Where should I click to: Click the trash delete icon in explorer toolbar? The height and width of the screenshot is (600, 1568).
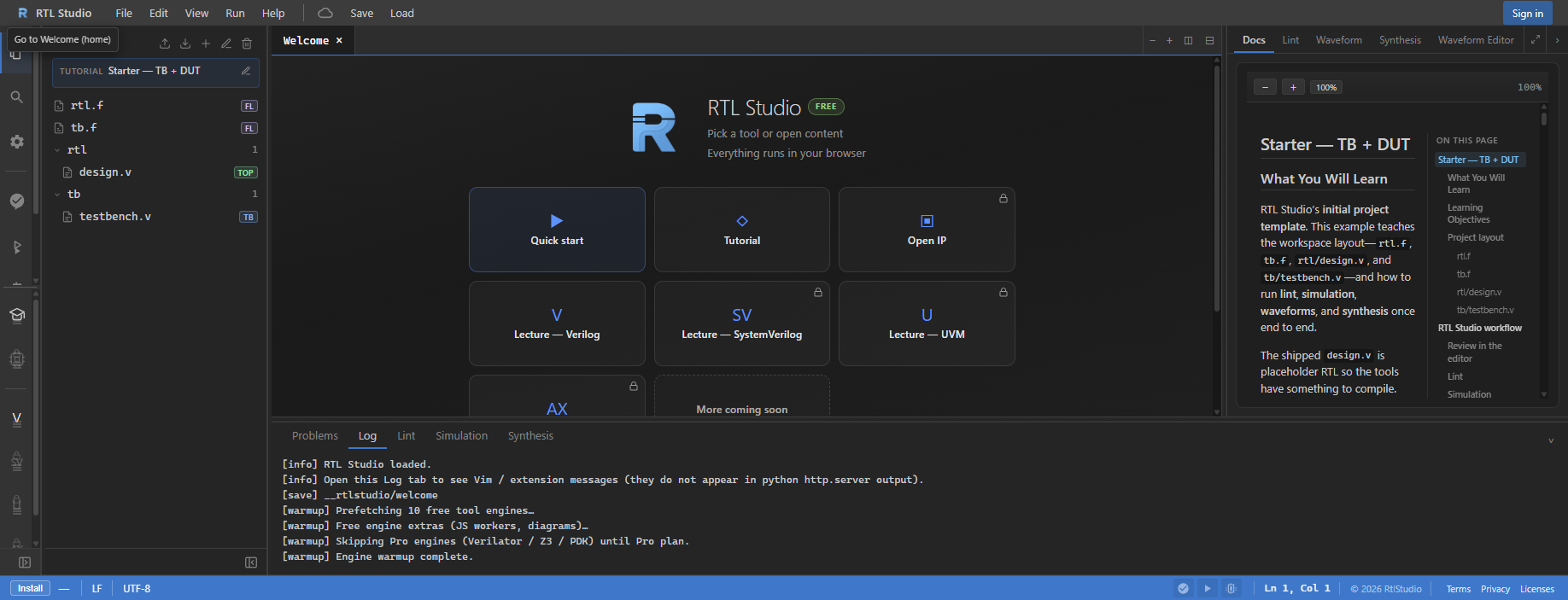tap(247, 44)
